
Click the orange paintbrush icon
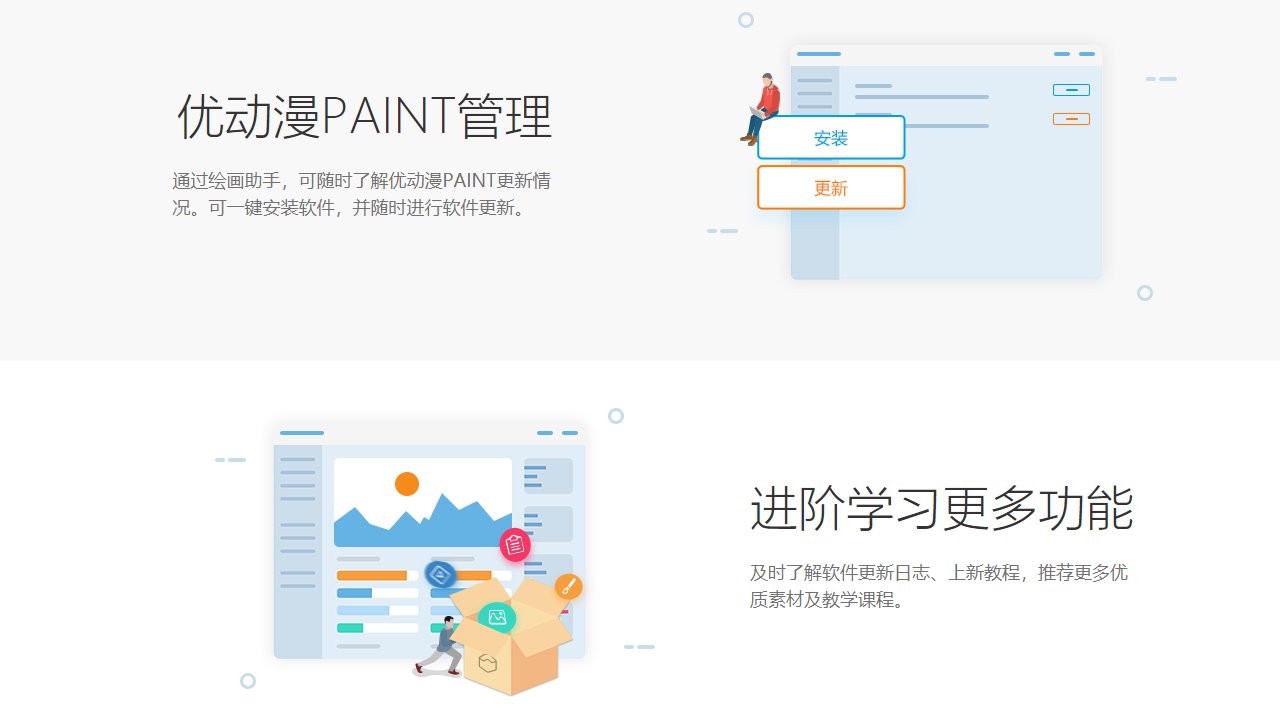tap(568, 587)
